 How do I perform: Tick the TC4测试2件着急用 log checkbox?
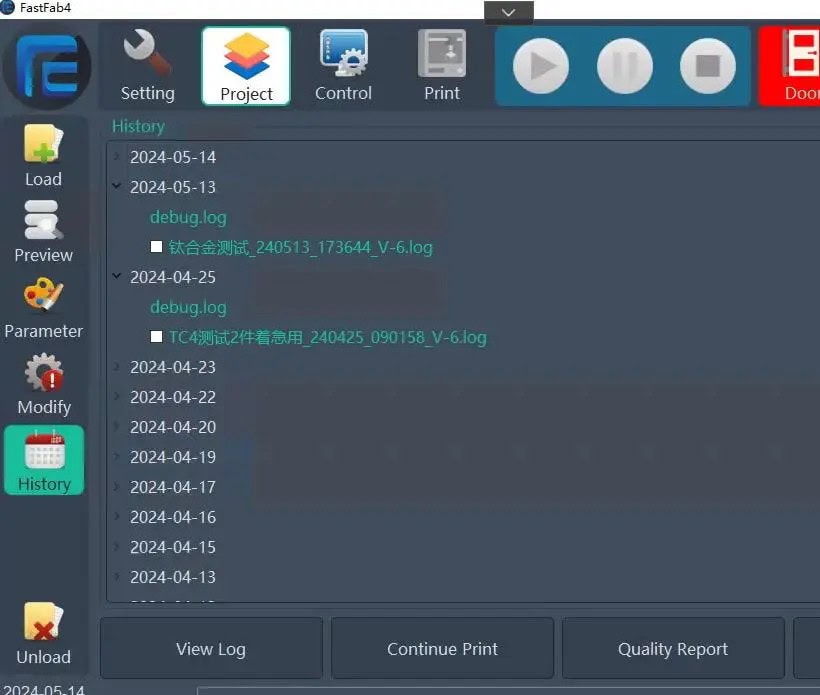click(x=157, y=337)
